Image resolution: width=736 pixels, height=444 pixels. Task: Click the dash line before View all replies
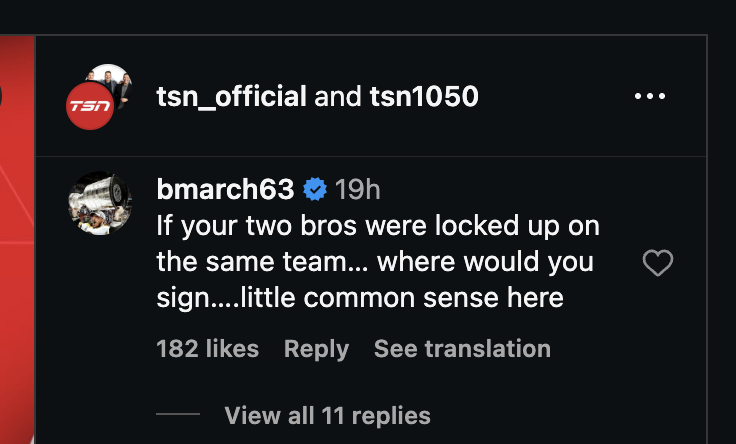click(178, 415)
